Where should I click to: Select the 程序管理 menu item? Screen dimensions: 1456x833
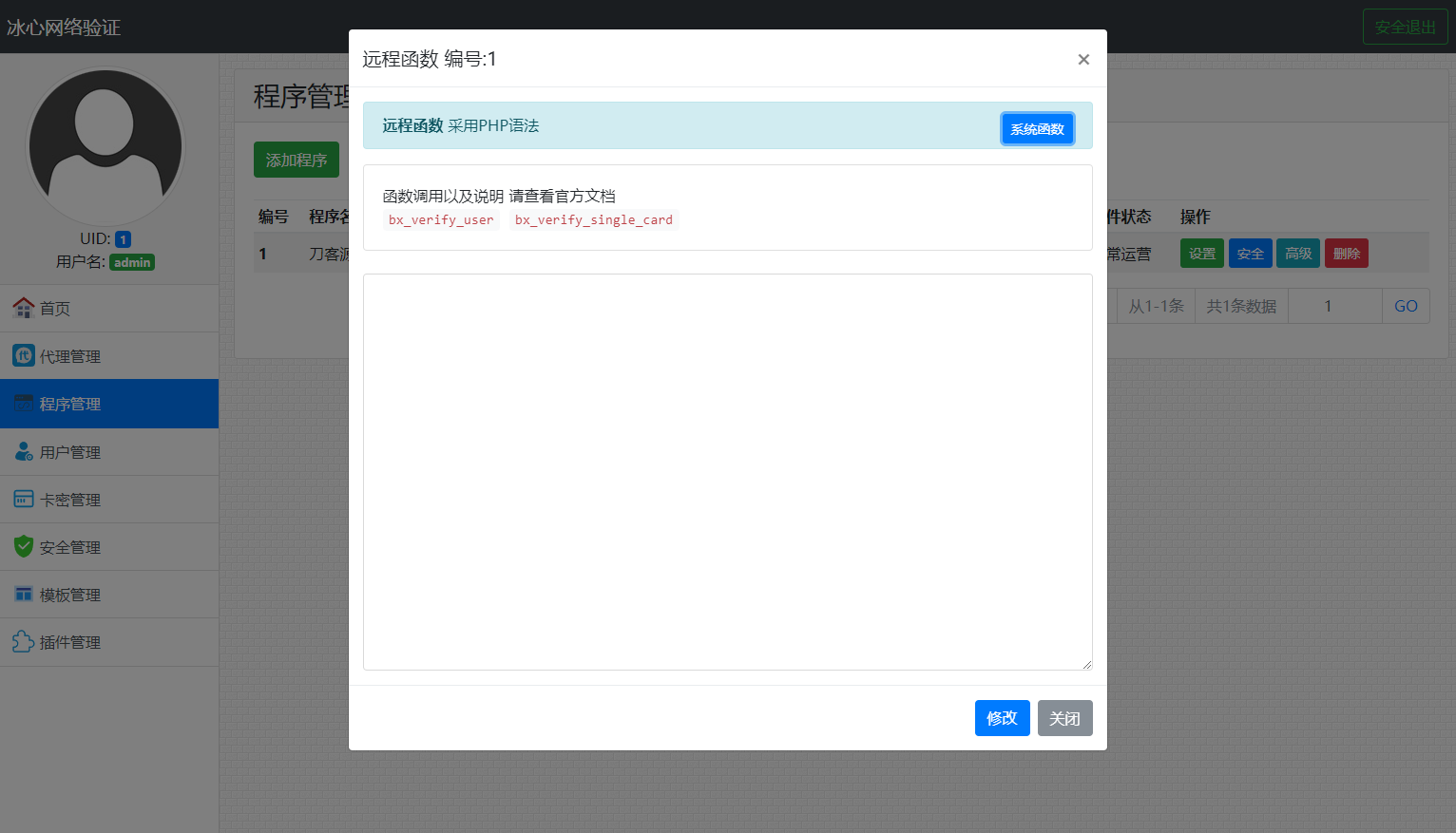click(109, 404)
